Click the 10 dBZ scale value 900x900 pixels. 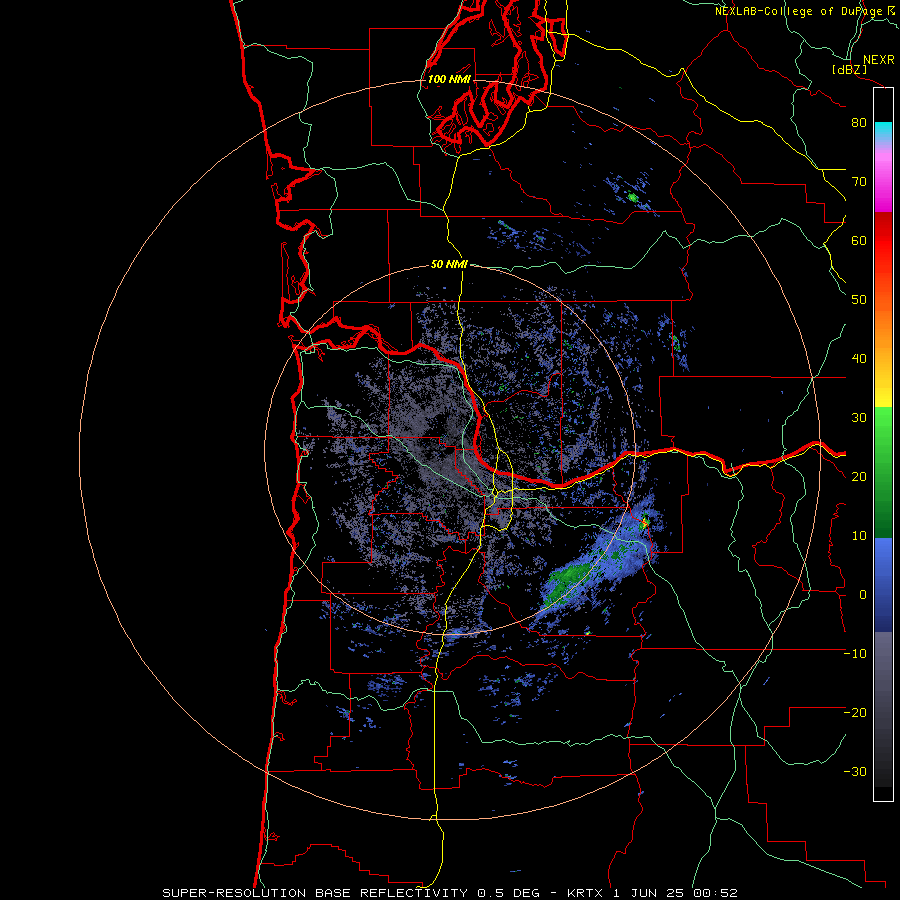859,536
